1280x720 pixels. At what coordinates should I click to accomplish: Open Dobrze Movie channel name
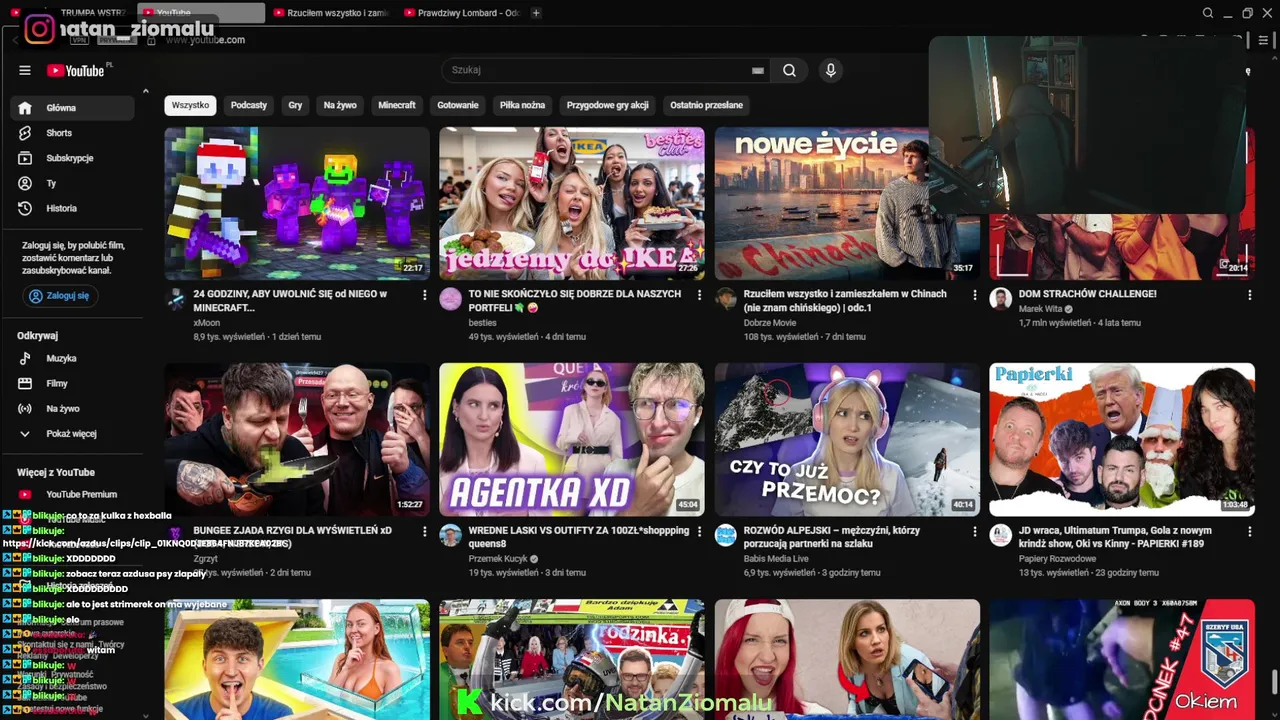click(x=770, y=323)
